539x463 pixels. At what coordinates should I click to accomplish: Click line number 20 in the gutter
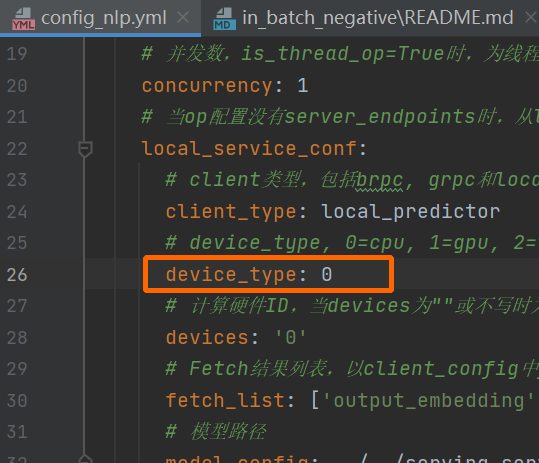17,86
